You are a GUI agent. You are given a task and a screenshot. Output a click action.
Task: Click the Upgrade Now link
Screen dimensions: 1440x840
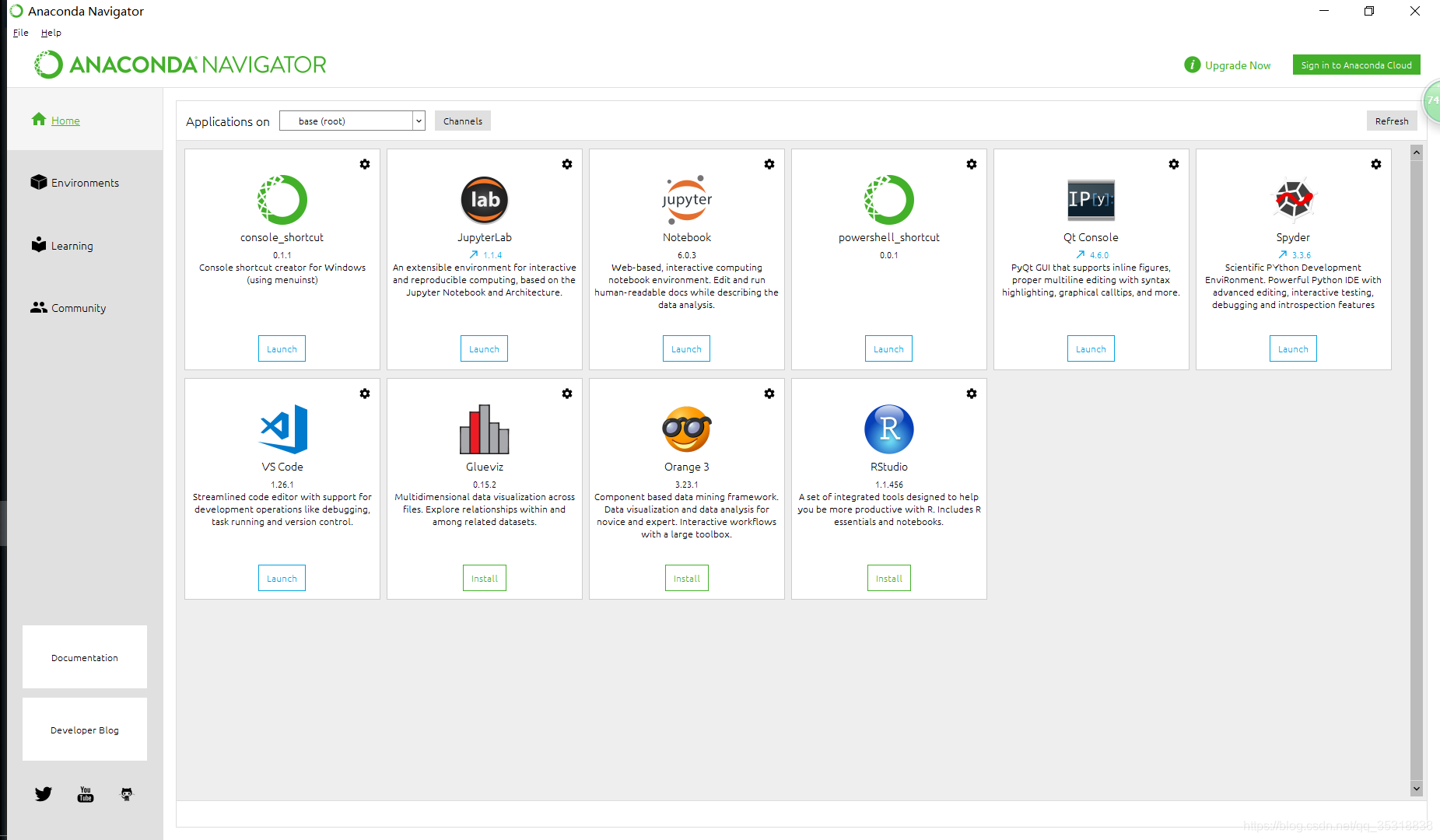tap(1238, 65)
